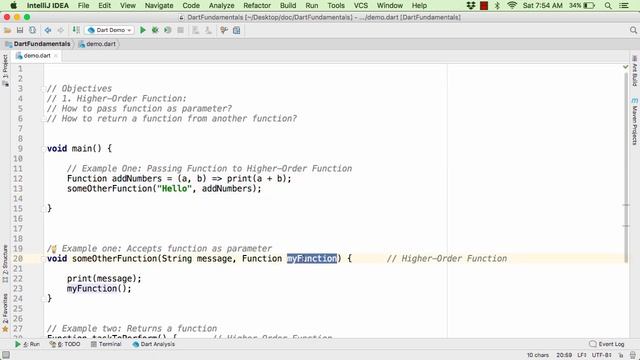Open the Favorites side panel
640x360 pixels.
coord(5,312)
